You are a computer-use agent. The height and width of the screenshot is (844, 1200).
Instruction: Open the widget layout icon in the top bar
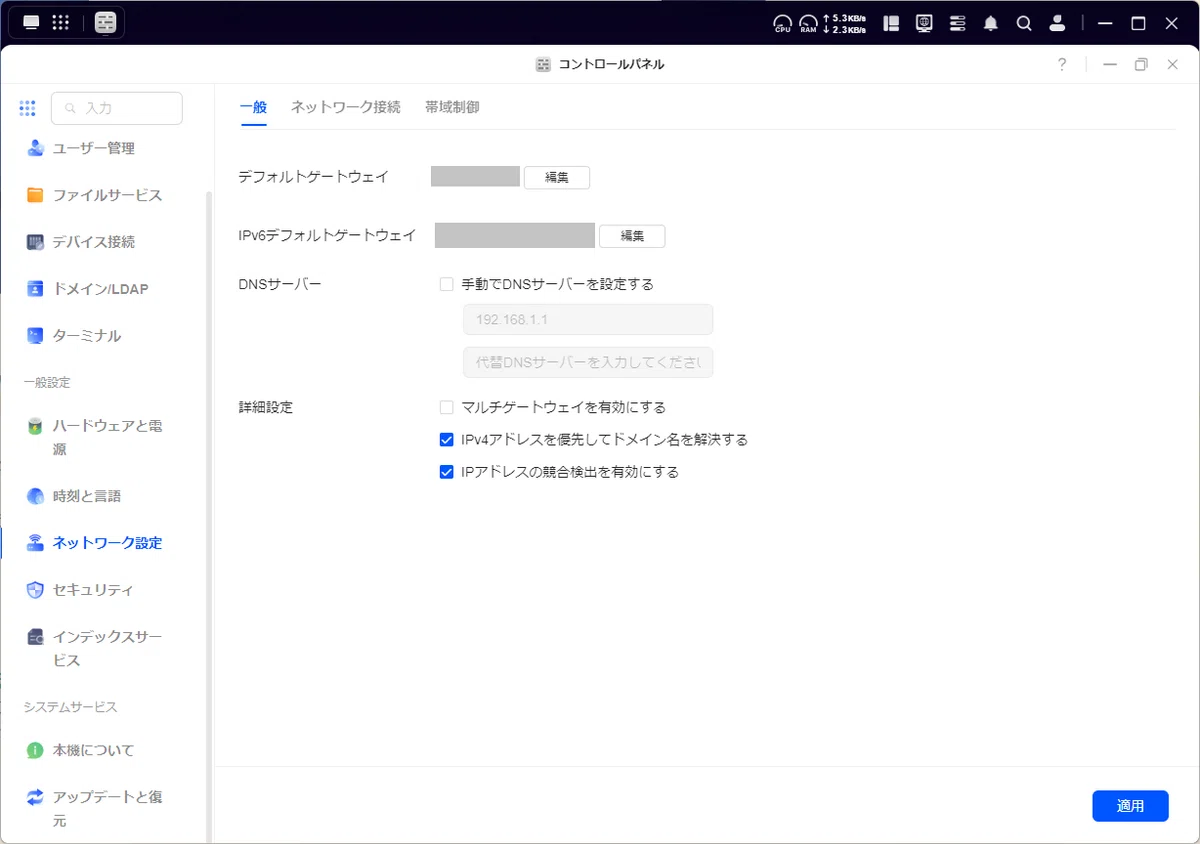892,23
